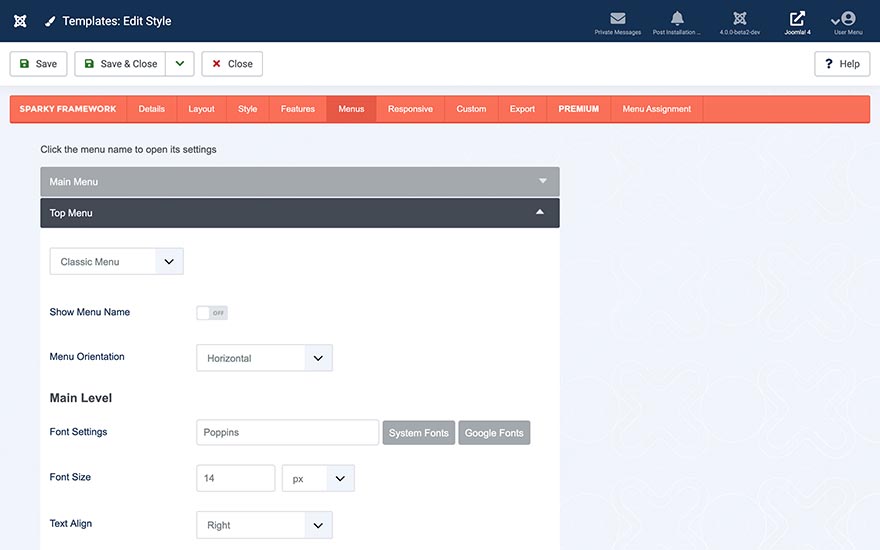
Task: Open the Export tab
Action: point(522,109)
